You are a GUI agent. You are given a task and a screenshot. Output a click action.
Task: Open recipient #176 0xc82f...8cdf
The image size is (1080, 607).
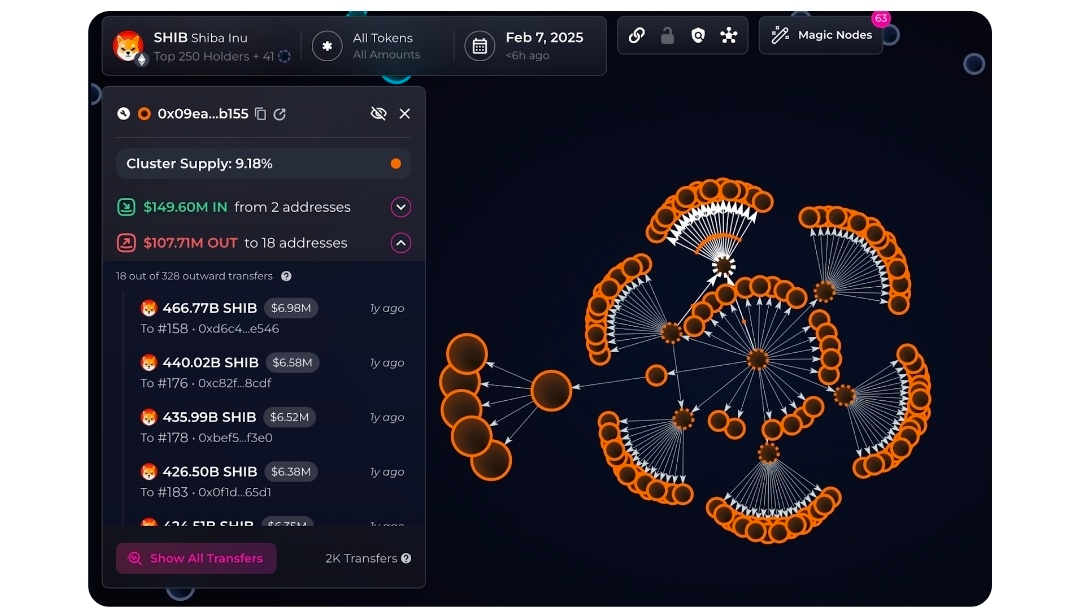click(x=205, y=383)
